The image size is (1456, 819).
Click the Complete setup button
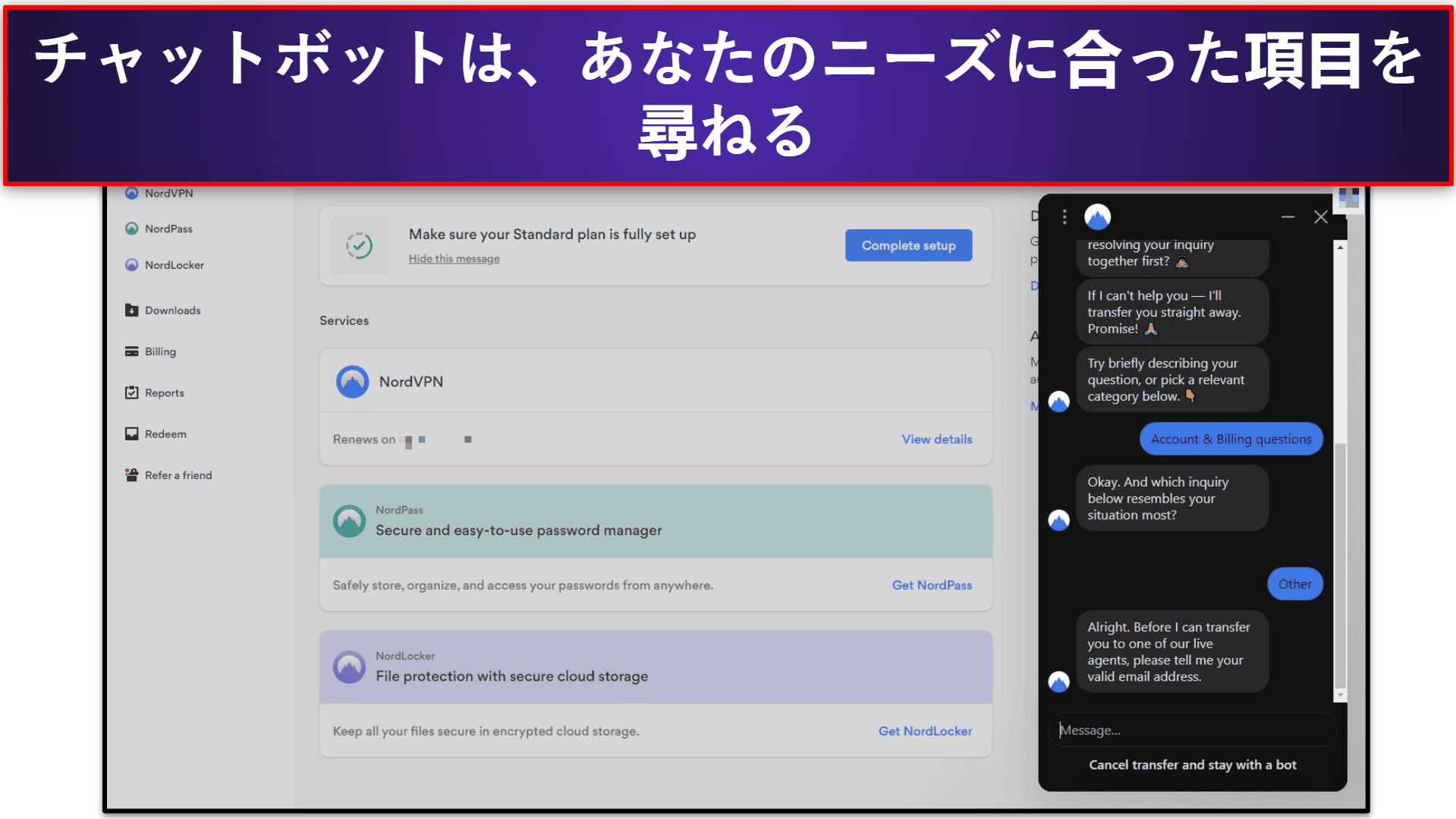coord(908,245)
